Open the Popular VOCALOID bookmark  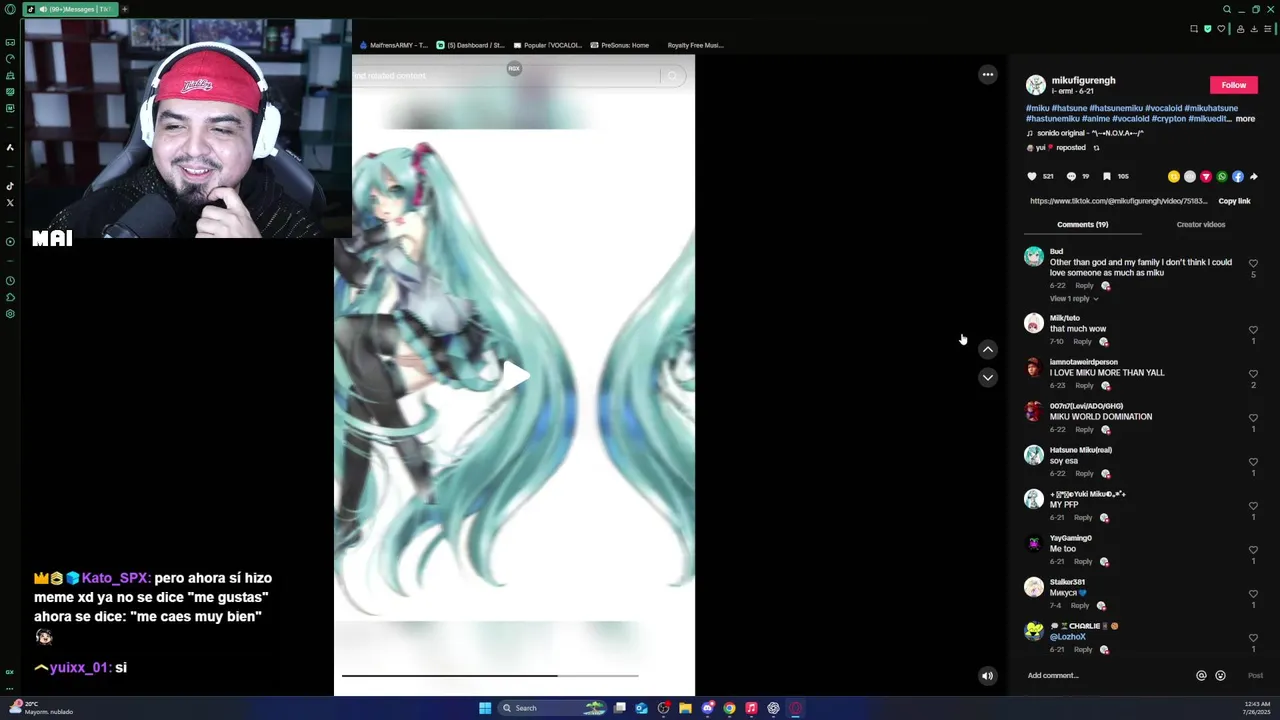(547, 45)
